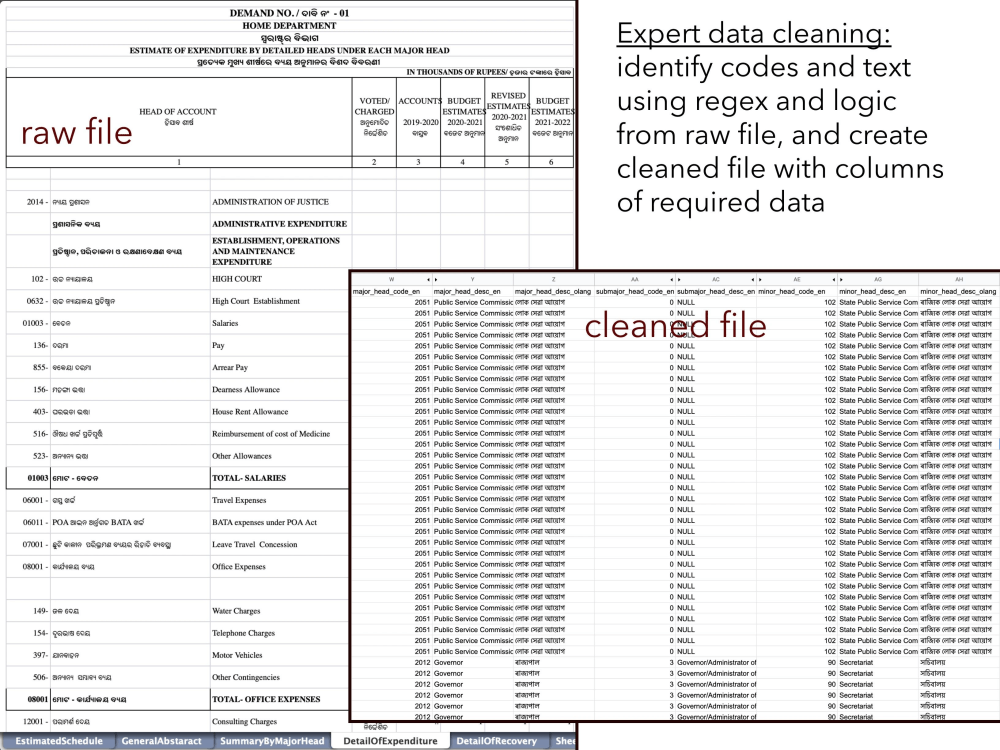Switch to the GeneralAbstaract sheet tab
The height and width of the screenshot is (750, 1000).
click(161, 741)
